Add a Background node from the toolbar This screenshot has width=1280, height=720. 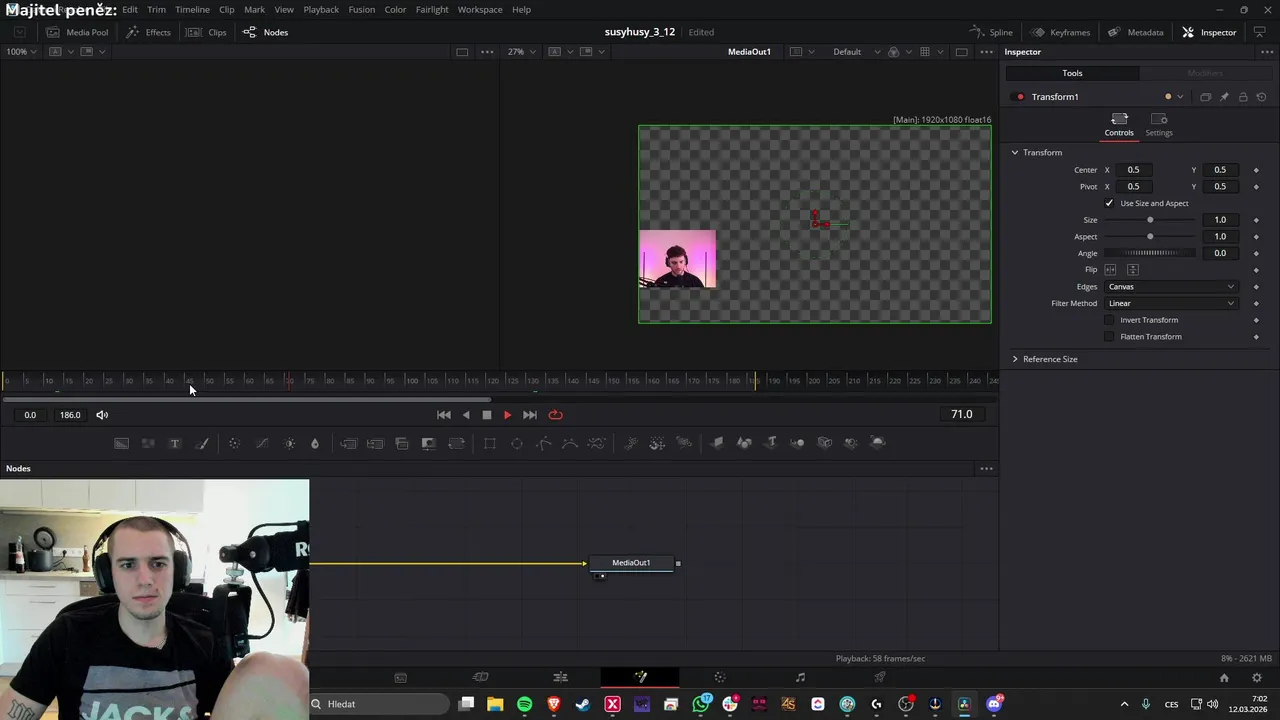coord(121,443)
